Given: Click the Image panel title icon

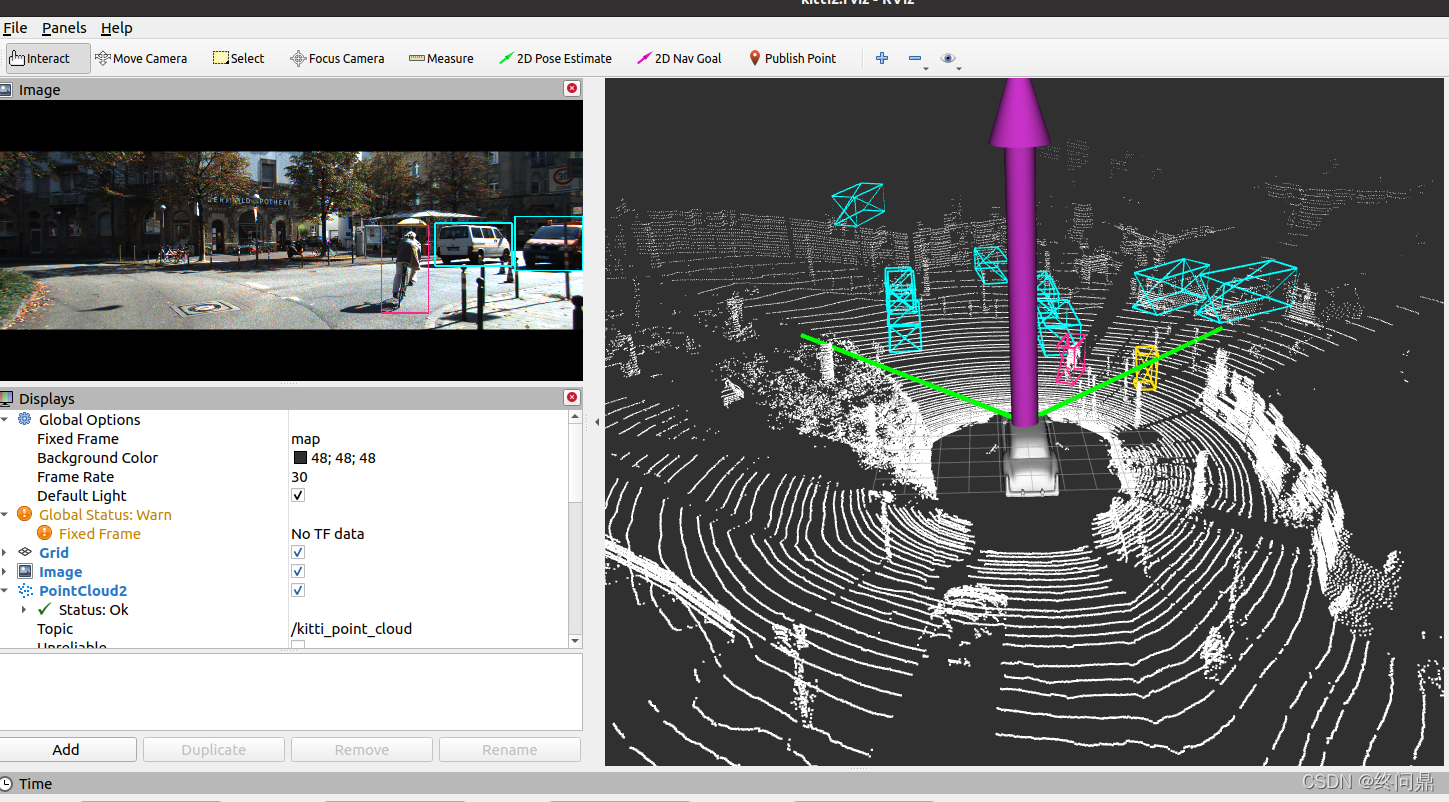Looking at the screenshot, I should click(x=6, y=89).
